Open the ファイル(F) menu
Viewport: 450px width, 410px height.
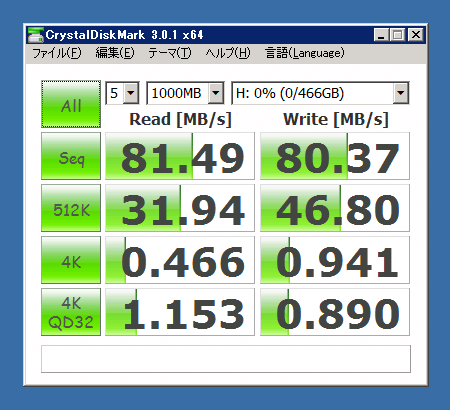pyautogui.click(x=57, y=53)
